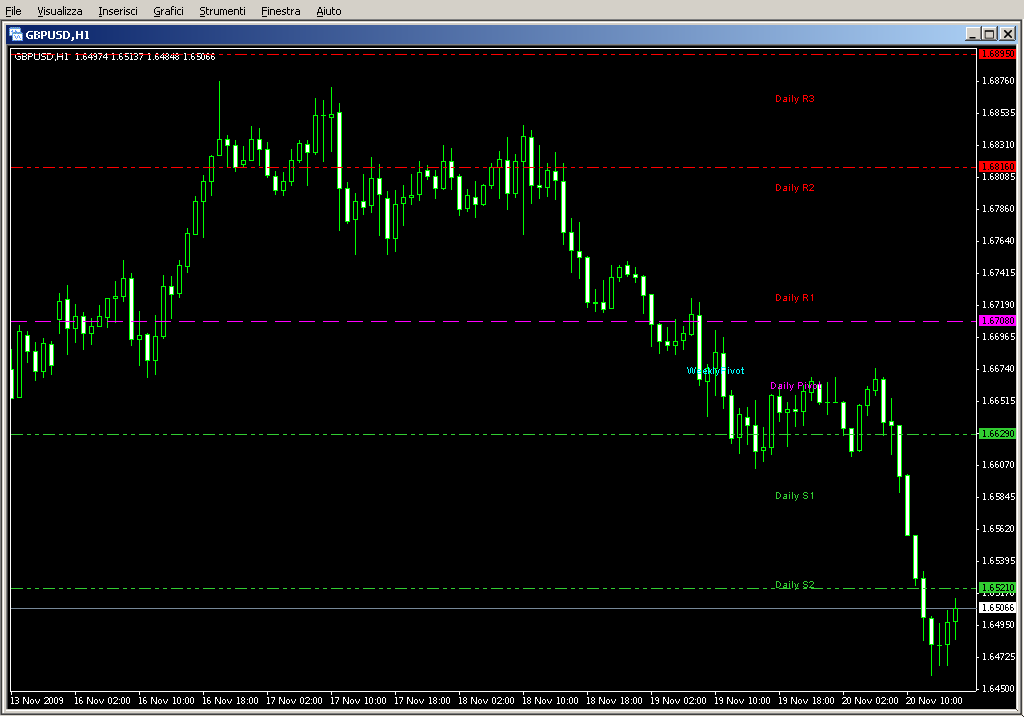Click the Daily S2 label
This screenshot has height=717, width=1024.
(x=795, y=584)
